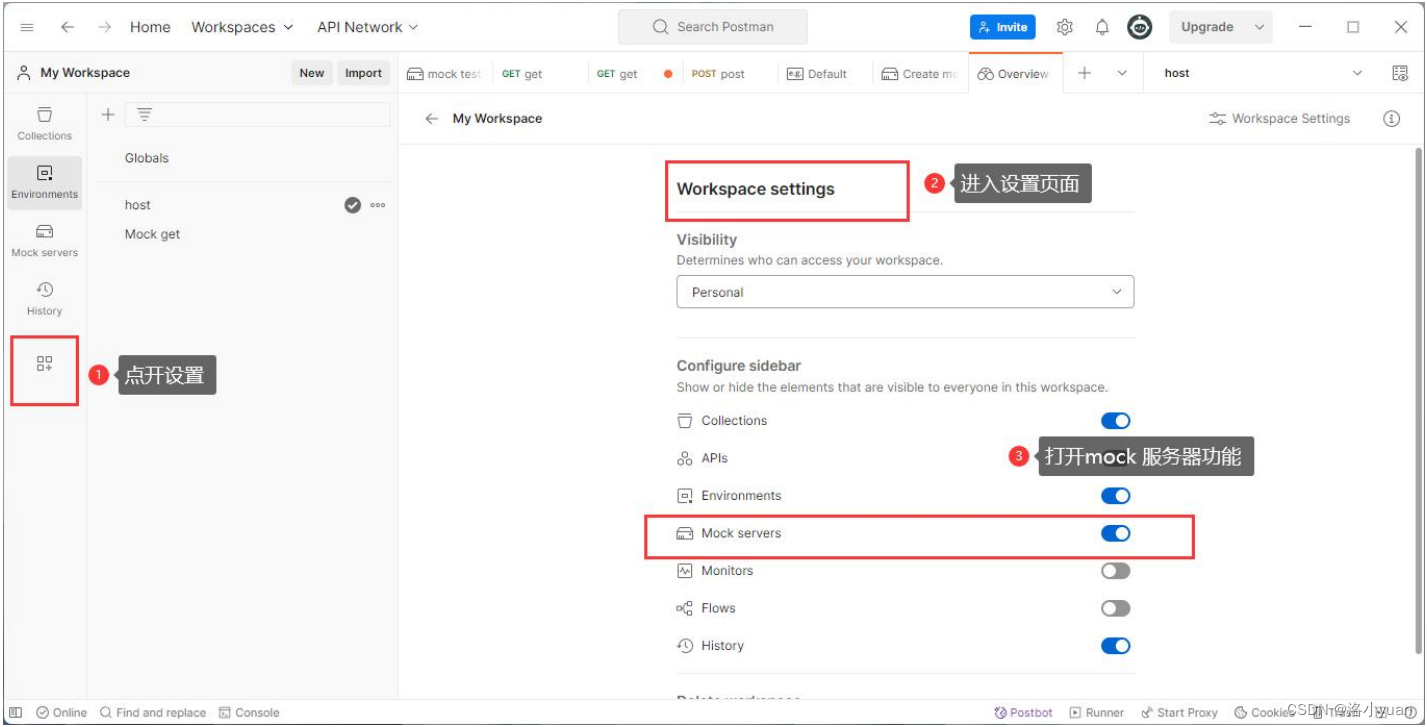Go back with the left arrow
The image size is (1427, 727).
pyautogui.click(x=67, y=27)
